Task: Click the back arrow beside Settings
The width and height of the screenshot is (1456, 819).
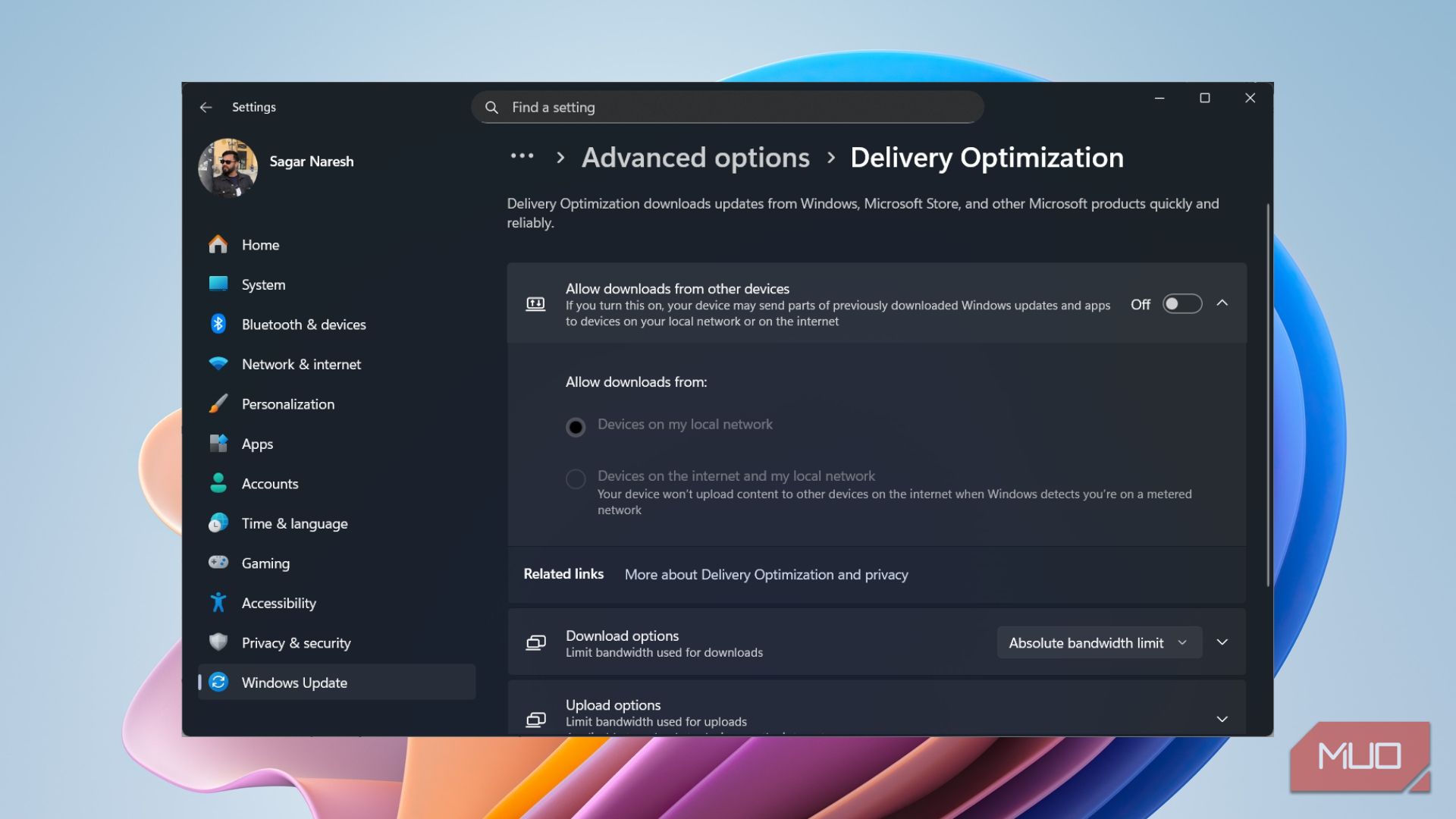Action: coord(206,108)
